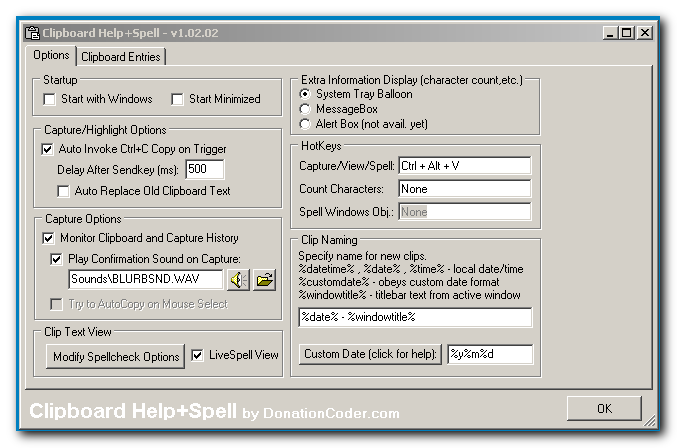Click the Clip Naming group label
Image resolution: width=677 pixels, height=448 pixels.
[x=329, y=240]
